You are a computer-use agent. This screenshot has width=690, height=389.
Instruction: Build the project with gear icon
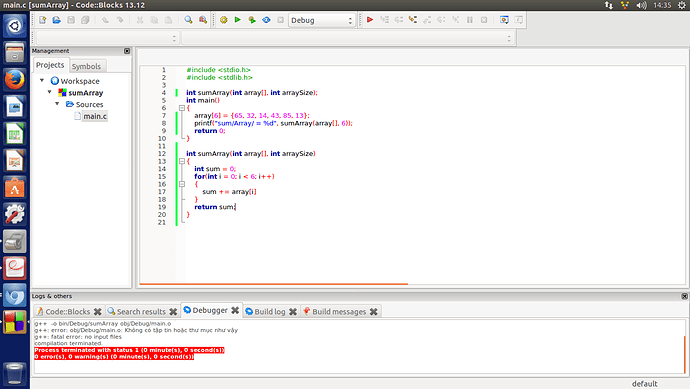pyautogui.click(x=224, y=20)
